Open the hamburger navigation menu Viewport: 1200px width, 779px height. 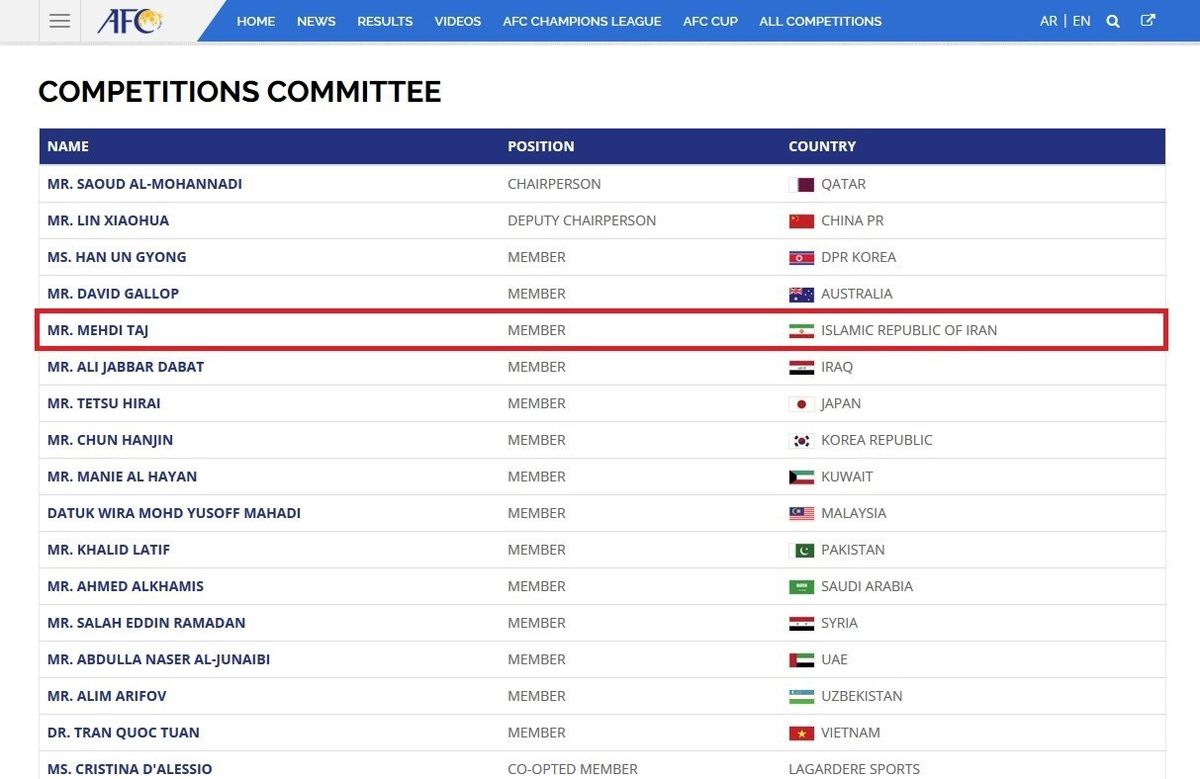click(x=59, y=20)
